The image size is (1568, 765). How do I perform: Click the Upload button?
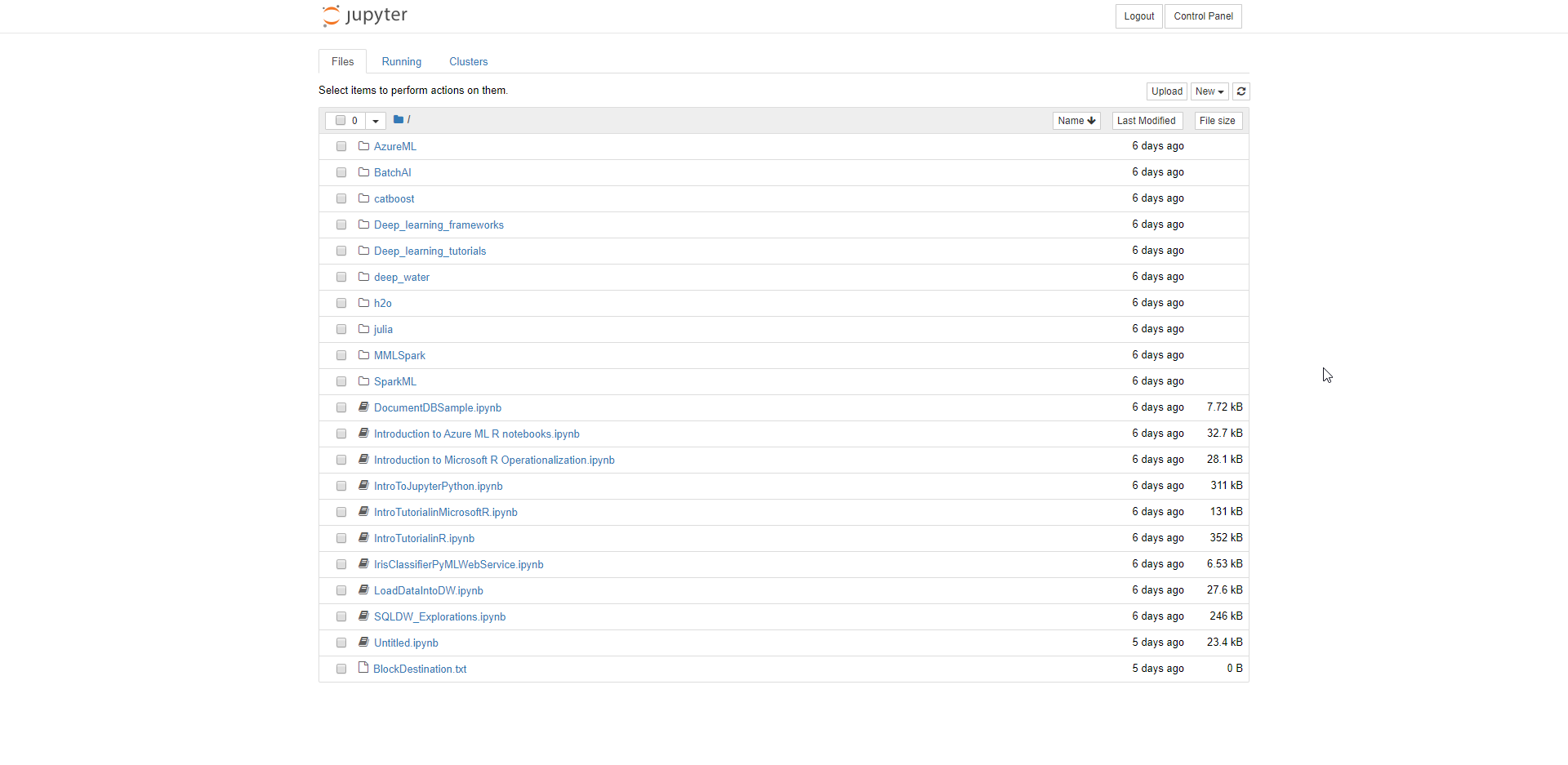[x=1167, y=91]
